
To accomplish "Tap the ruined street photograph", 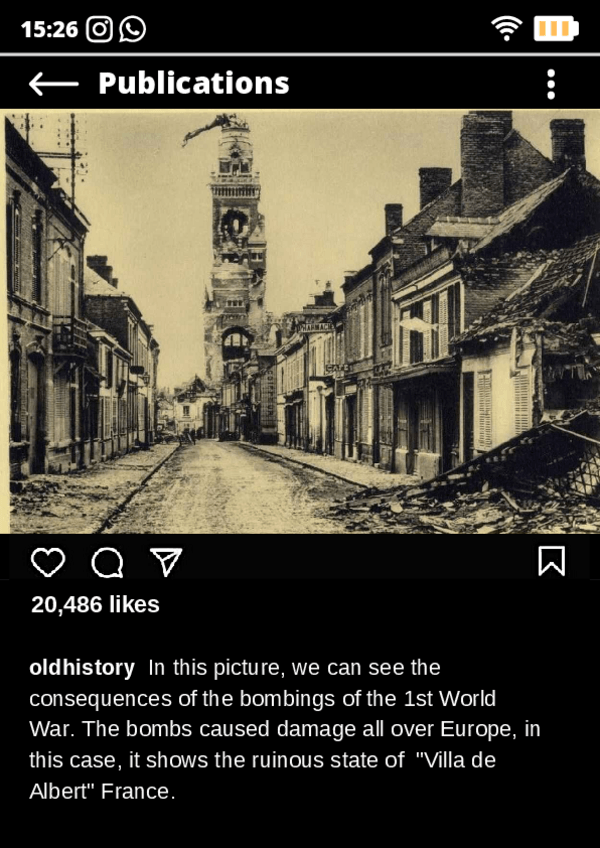I will tap(300, 322).
